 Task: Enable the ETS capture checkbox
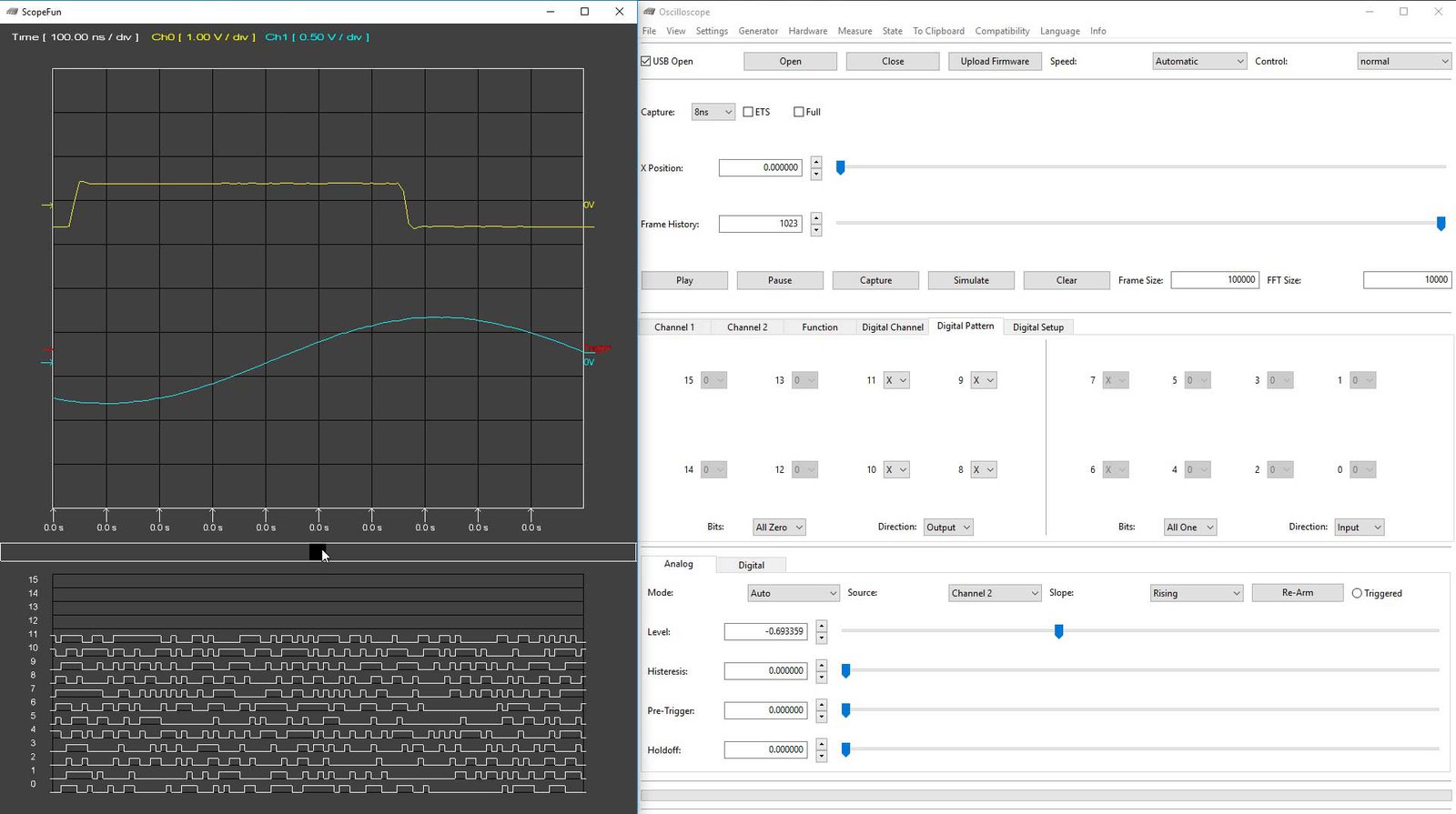tap(748, 112)
